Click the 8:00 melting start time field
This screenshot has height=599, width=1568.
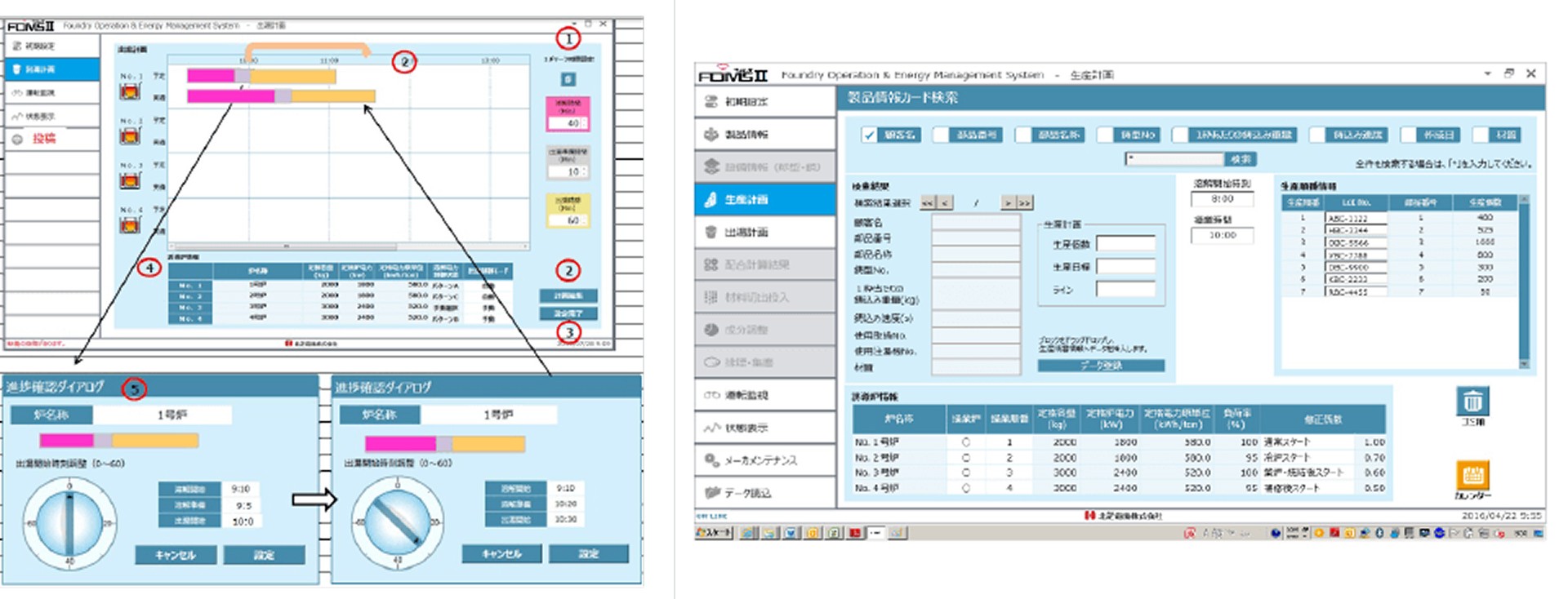(x=1222, y=199)
